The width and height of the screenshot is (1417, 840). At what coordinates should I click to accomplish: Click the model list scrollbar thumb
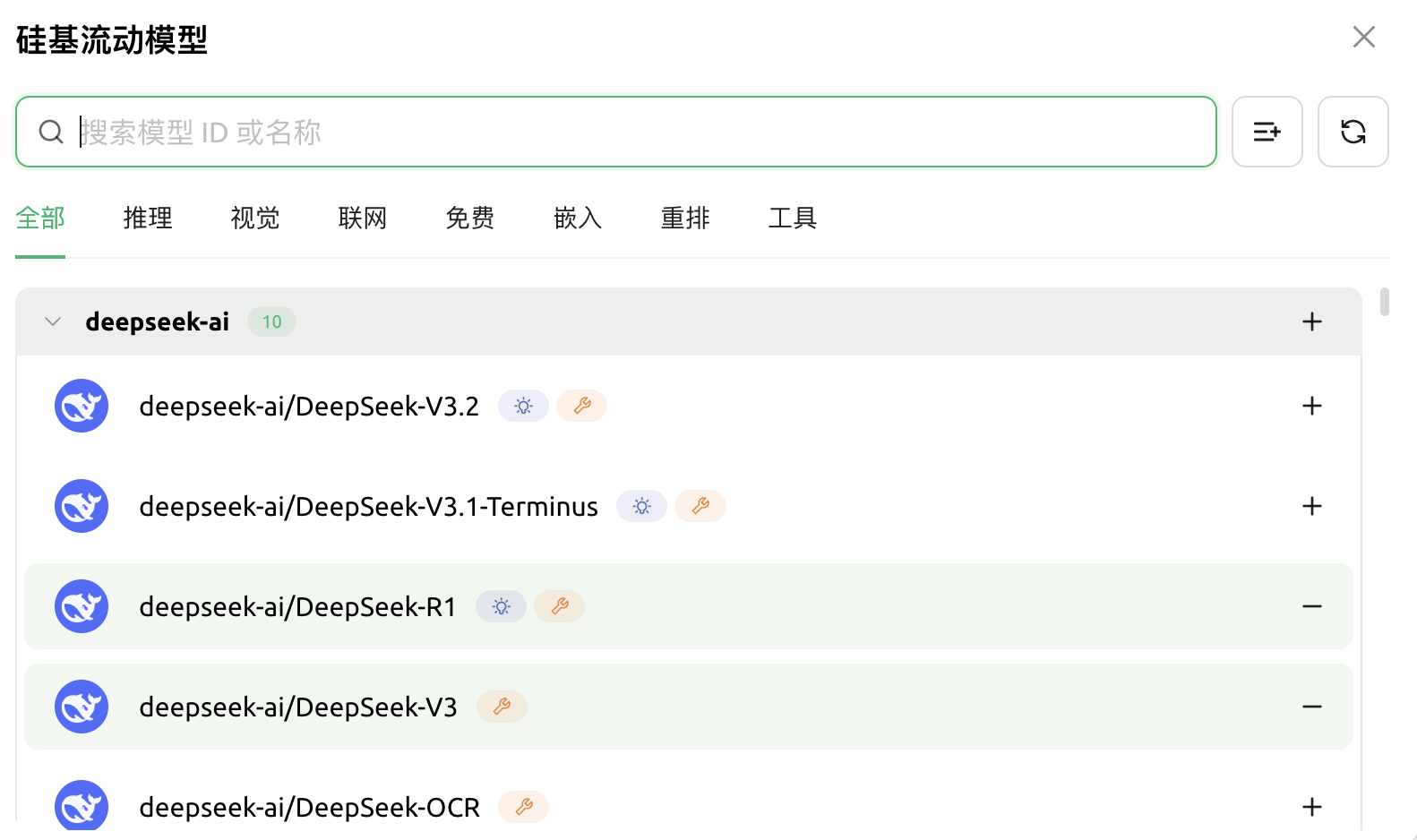(x=1385, y=302)
